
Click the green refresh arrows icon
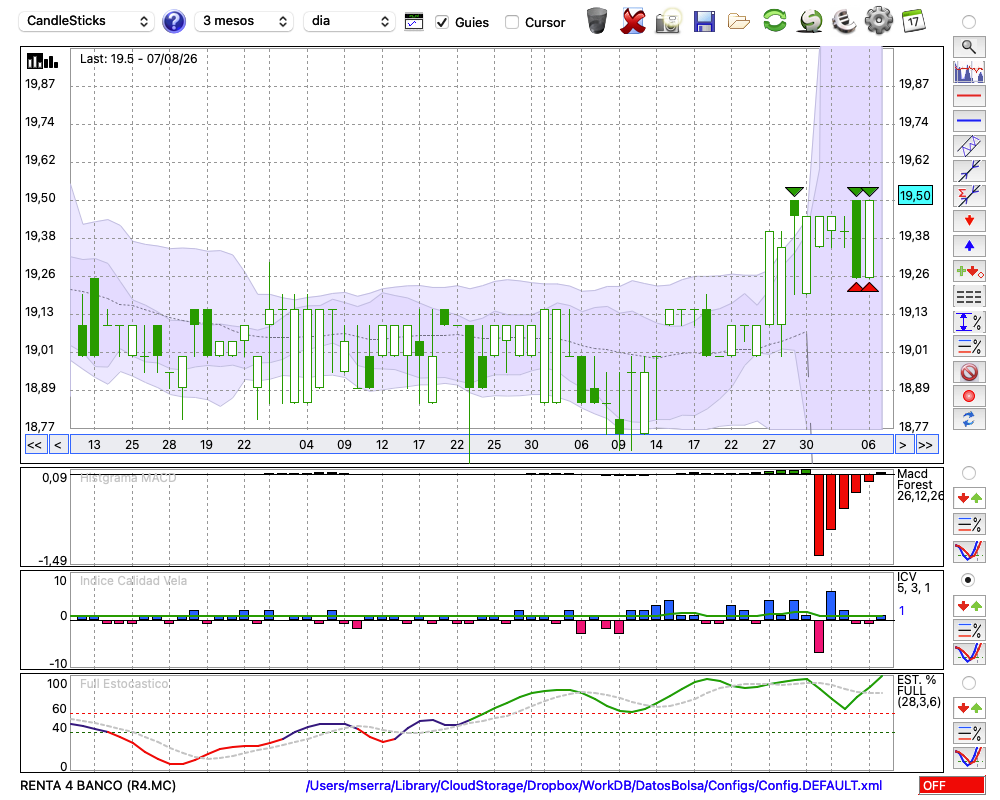click(x=774, y=21)
